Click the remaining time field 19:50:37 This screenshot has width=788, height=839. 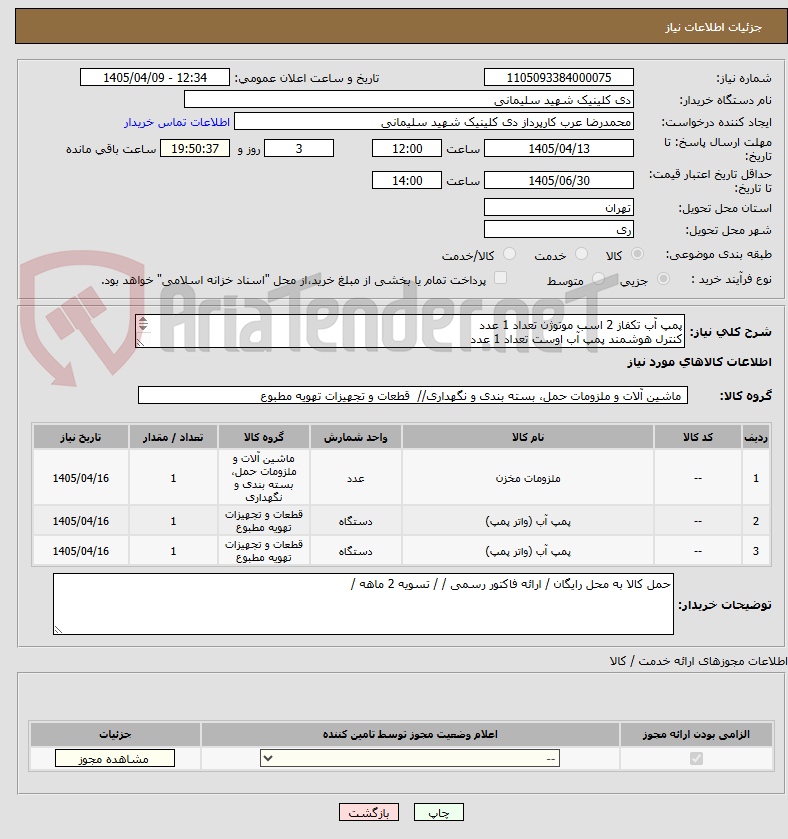click(x=195, y=149)
